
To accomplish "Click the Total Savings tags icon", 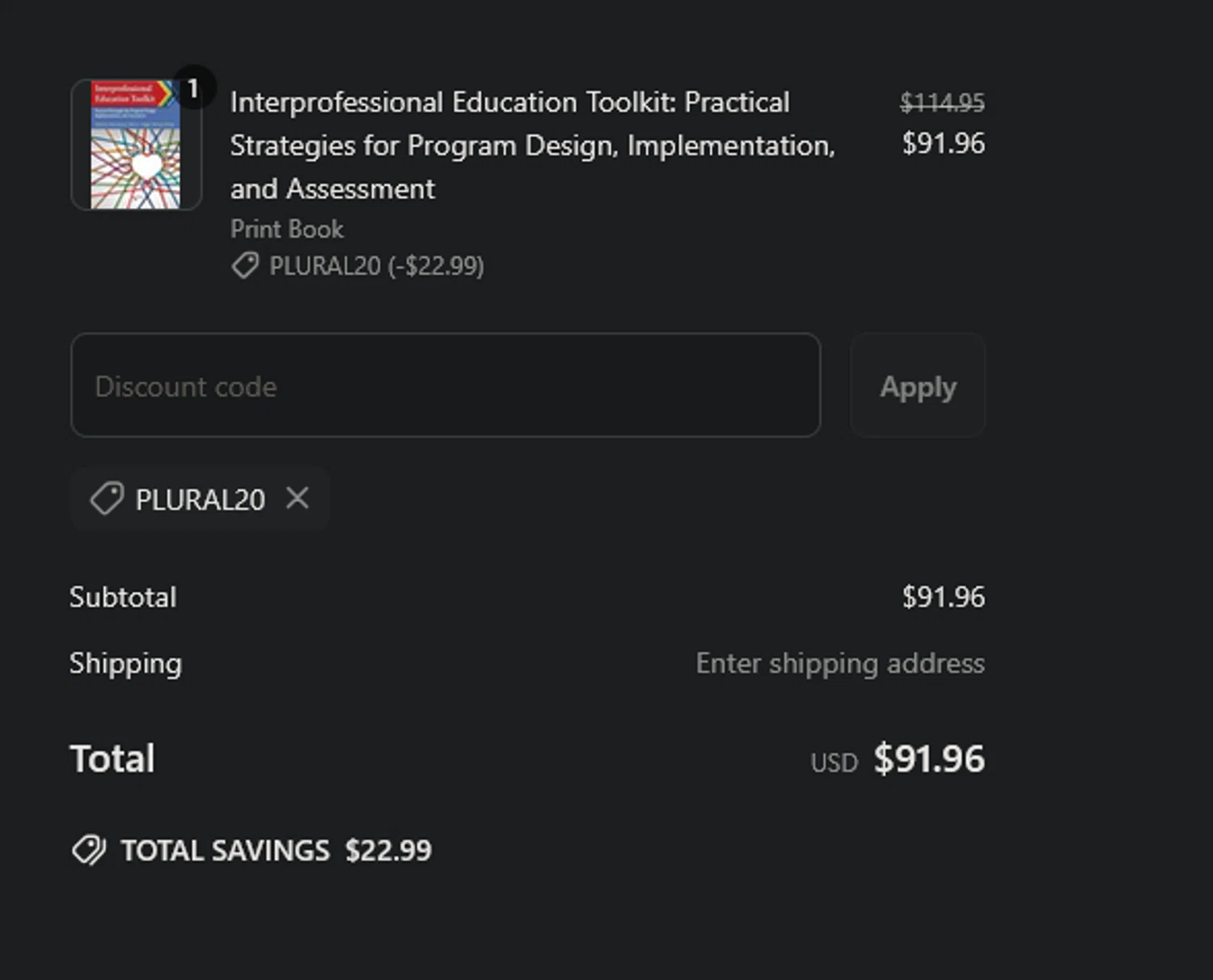I will coord(89,851).
